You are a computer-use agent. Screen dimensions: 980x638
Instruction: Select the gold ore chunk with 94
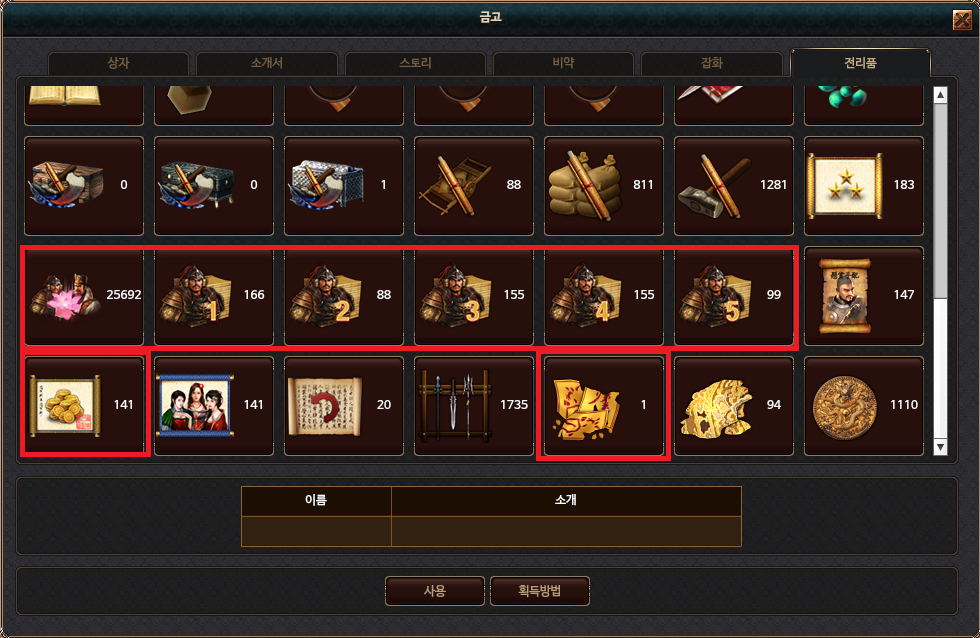pos(734,406)
